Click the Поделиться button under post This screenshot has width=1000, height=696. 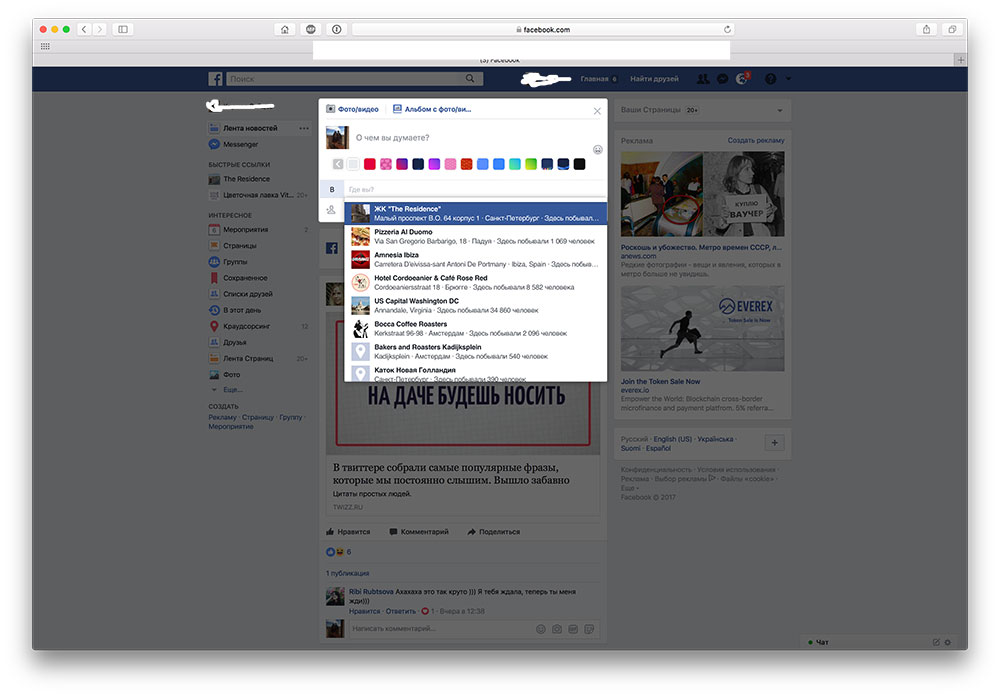(494, 531)
